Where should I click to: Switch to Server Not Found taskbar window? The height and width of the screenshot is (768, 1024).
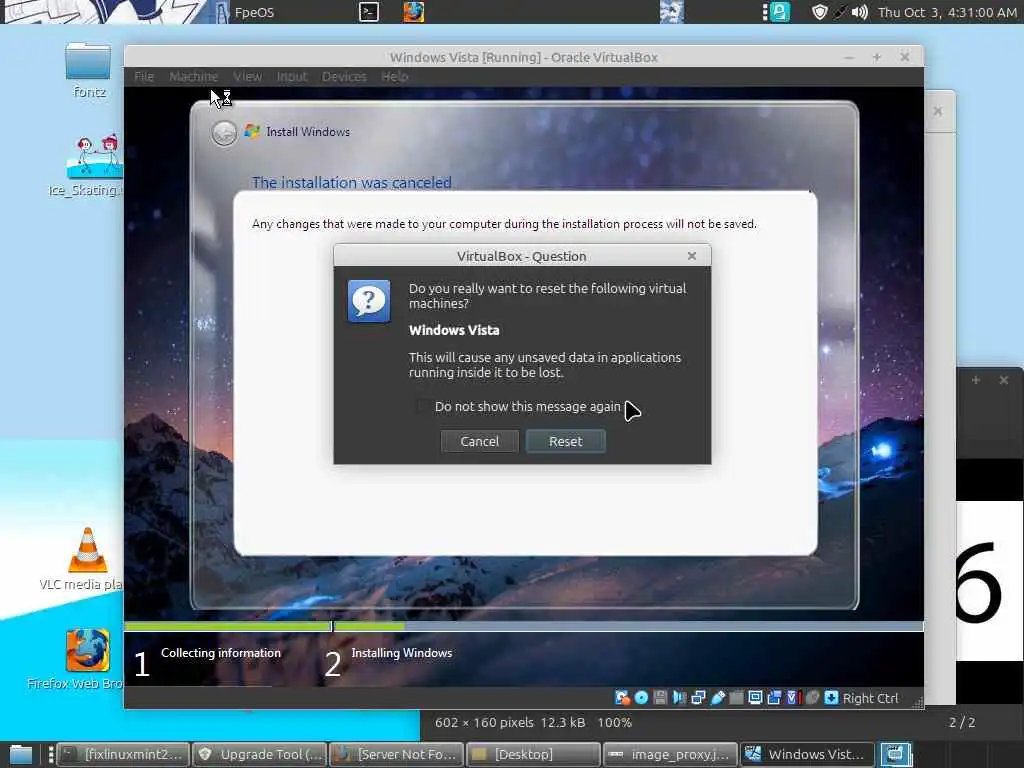point(396,754)
